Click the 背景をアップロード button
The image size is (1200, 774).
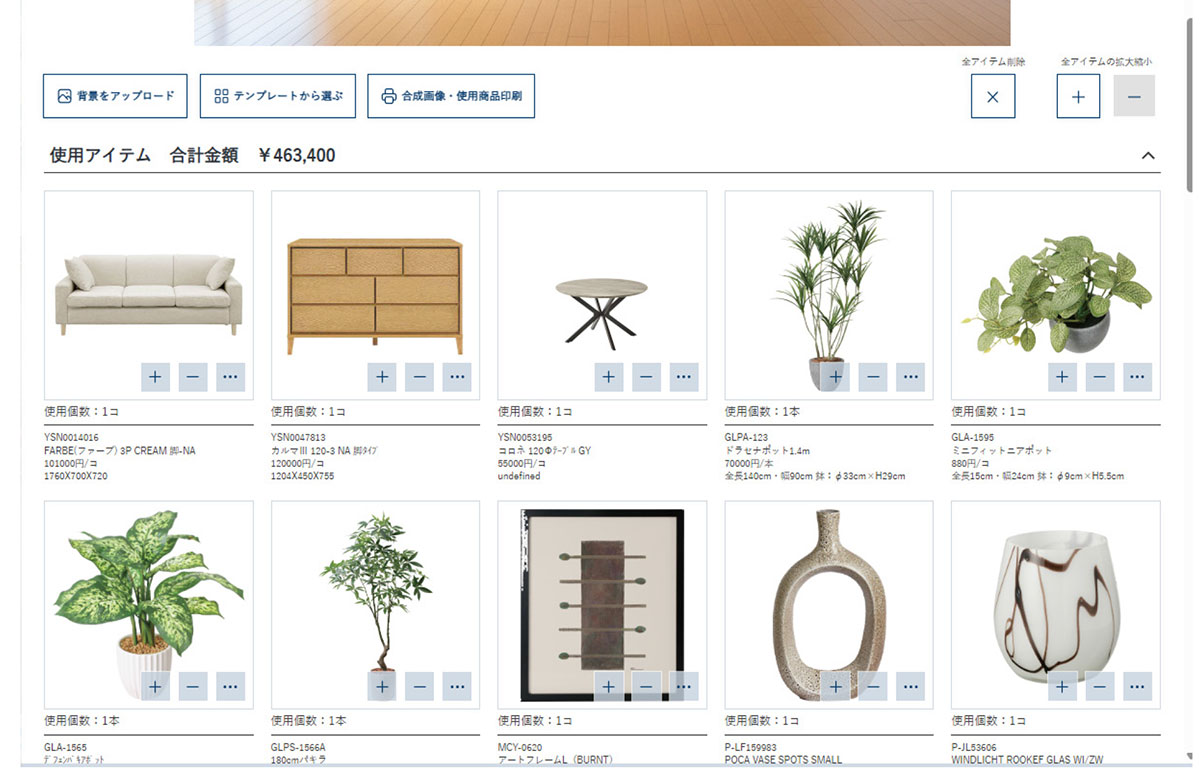(x=115, y=96)
